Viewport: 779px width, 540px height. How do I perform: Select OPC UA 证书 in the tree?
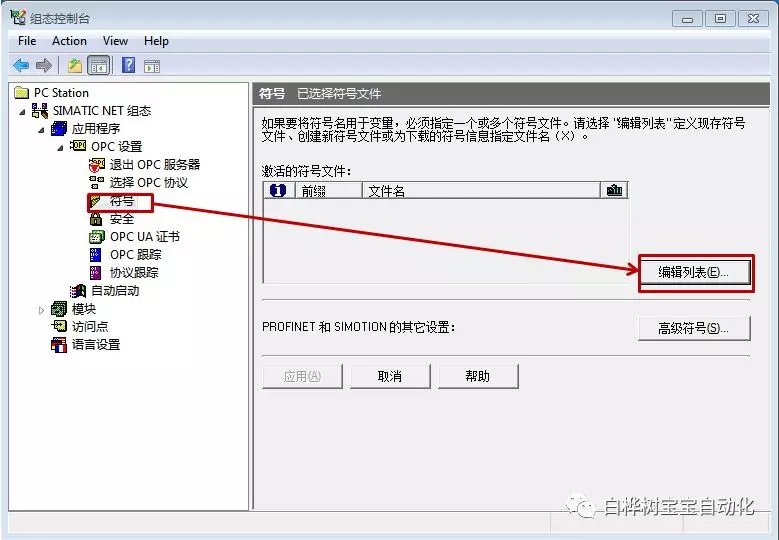144,237
